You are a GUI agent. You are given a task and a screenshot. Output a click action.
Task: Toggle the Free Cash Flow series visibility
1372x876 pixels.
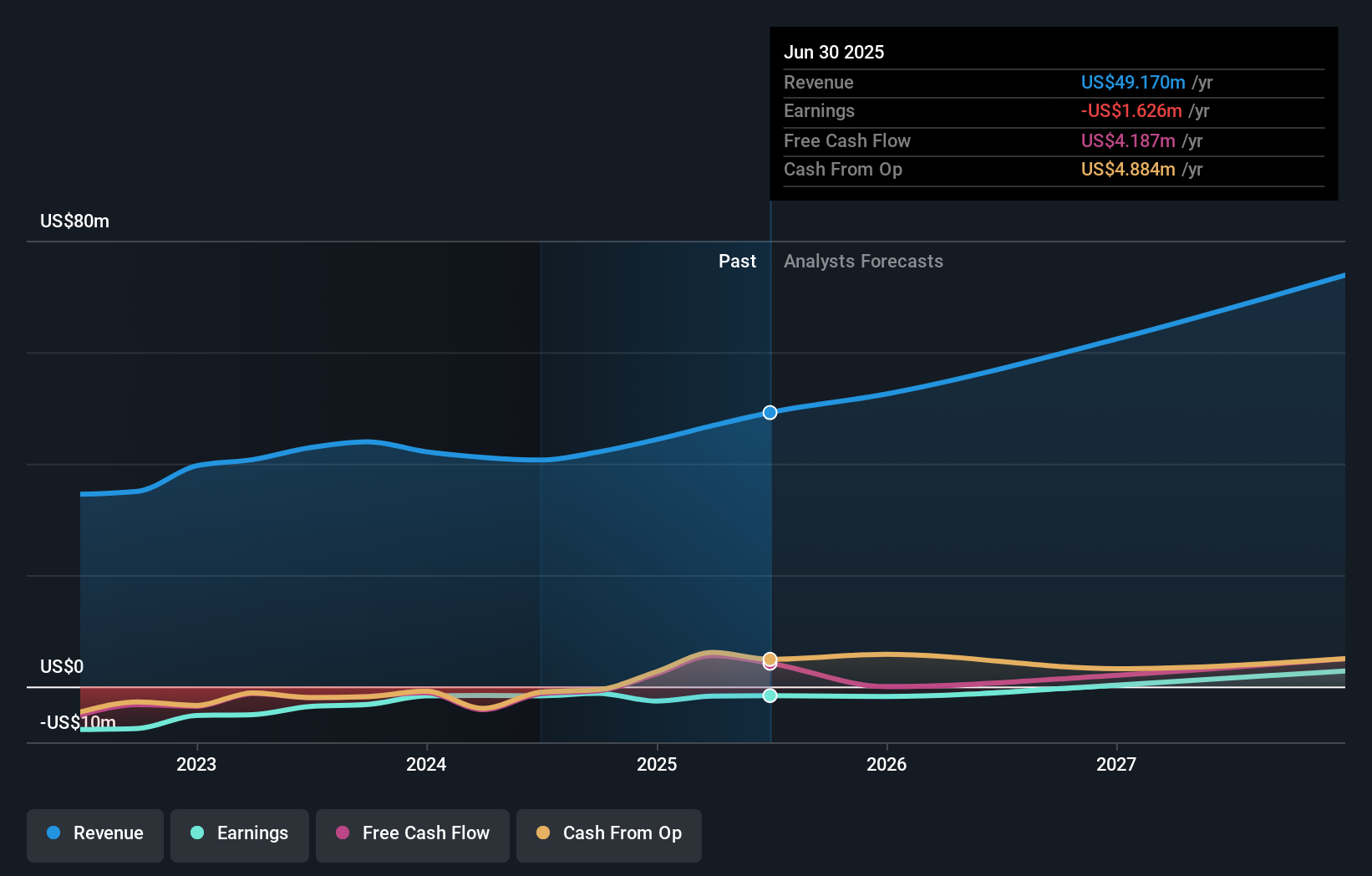[x=413, y=835]
